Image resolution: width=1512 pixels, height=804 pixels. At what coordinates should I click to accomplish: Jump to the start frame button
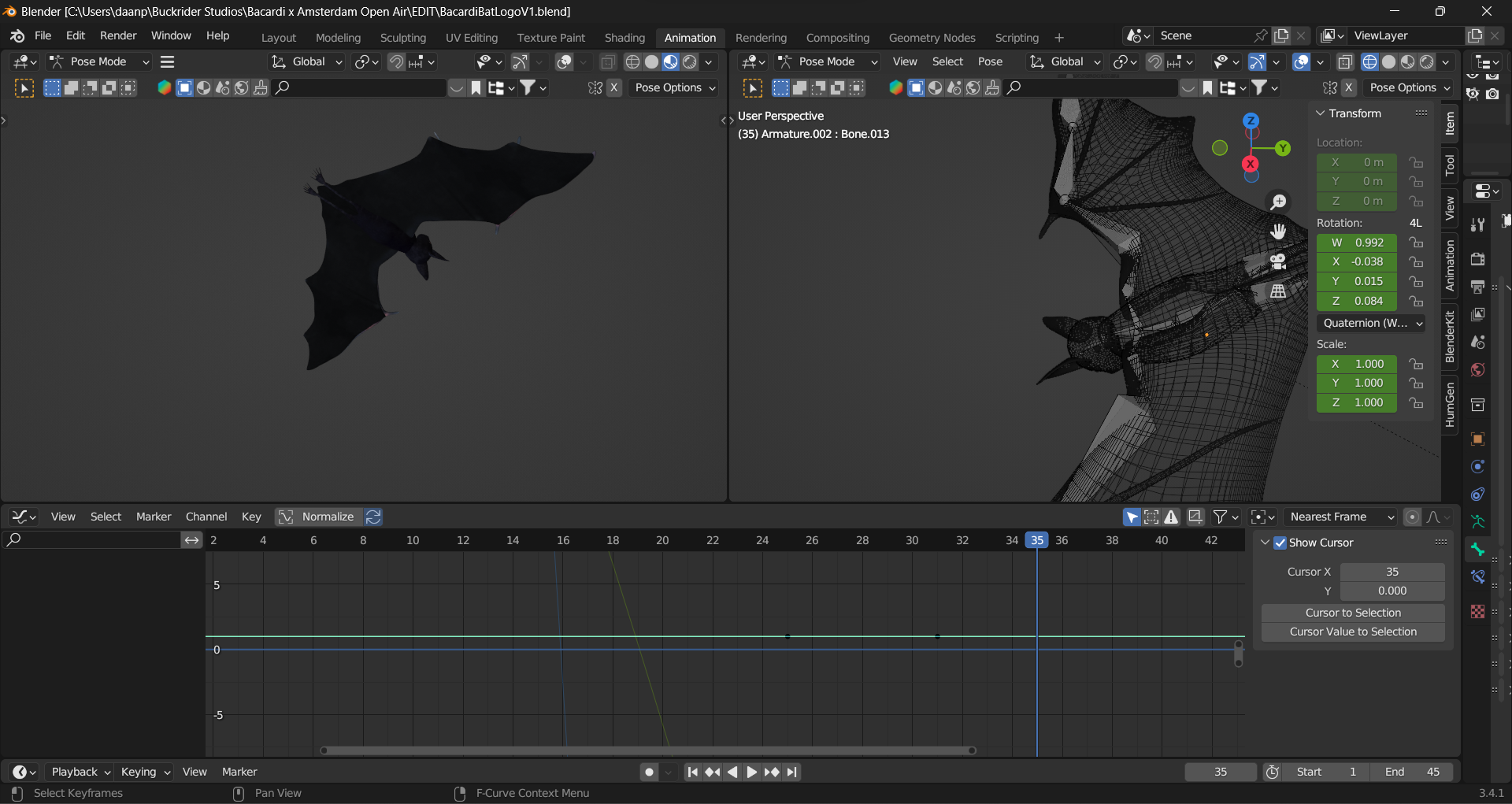(x=692, y=772)
